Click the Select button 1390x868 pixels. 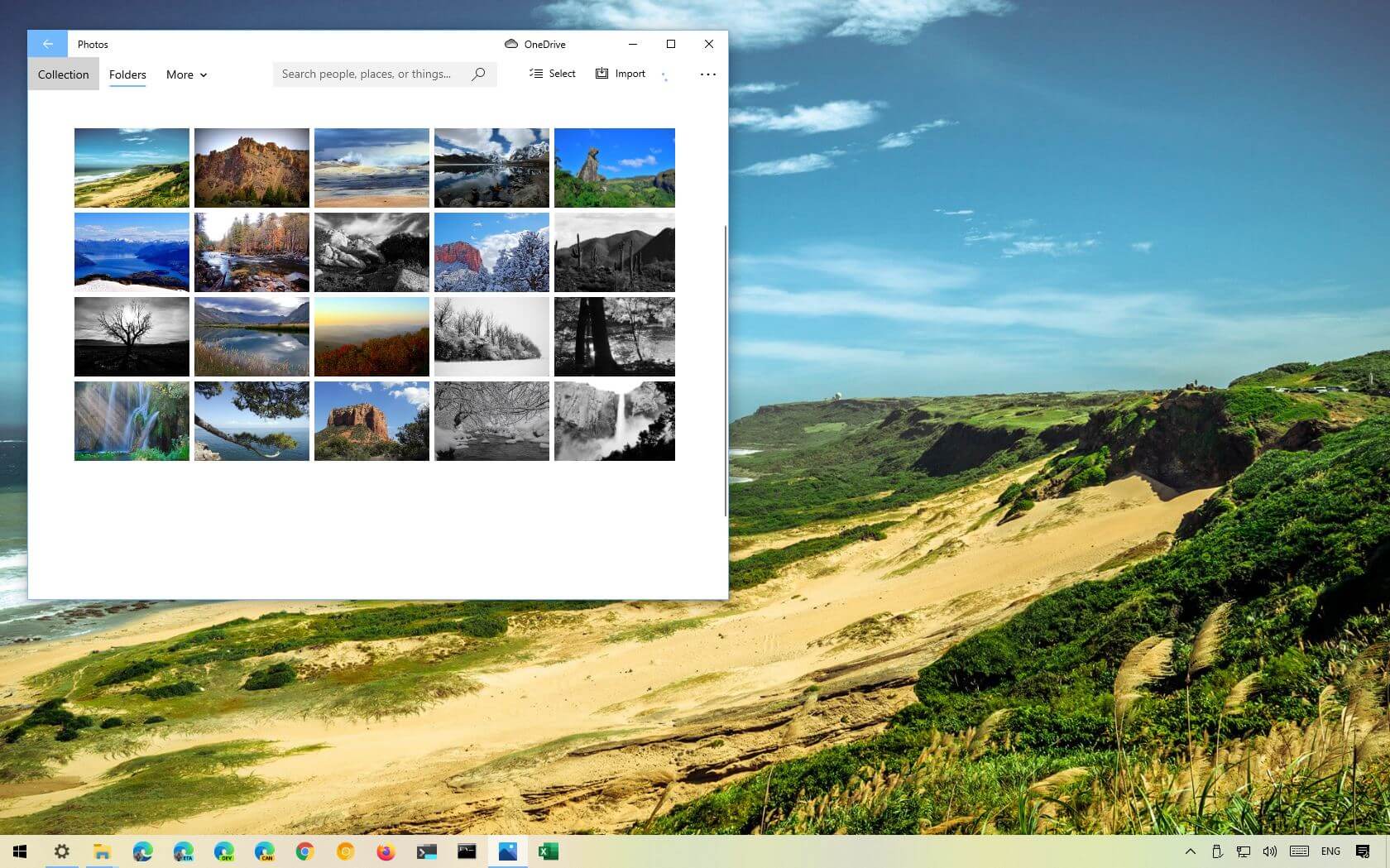(x=553, y=74)
